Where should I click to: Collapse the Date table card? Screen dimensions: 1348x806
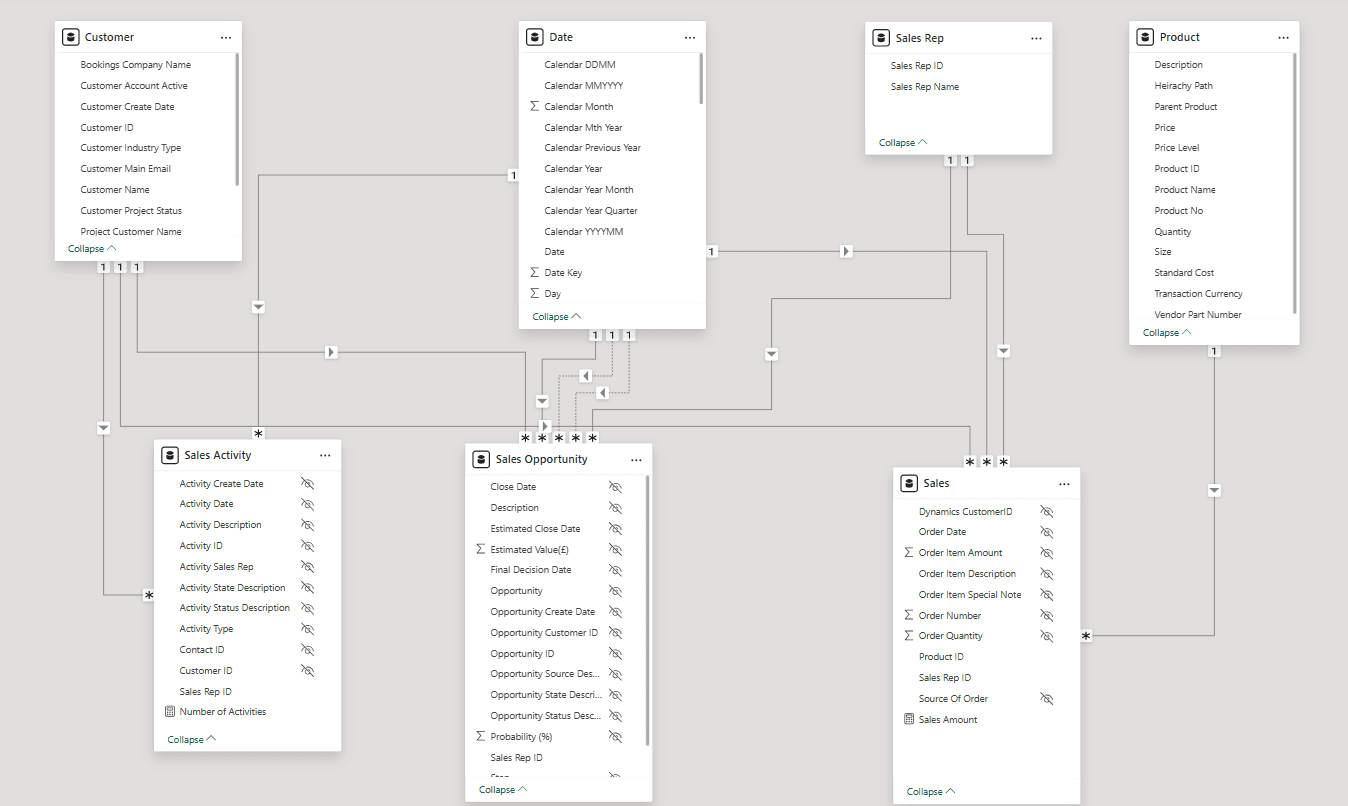click(x=557, y=316)
